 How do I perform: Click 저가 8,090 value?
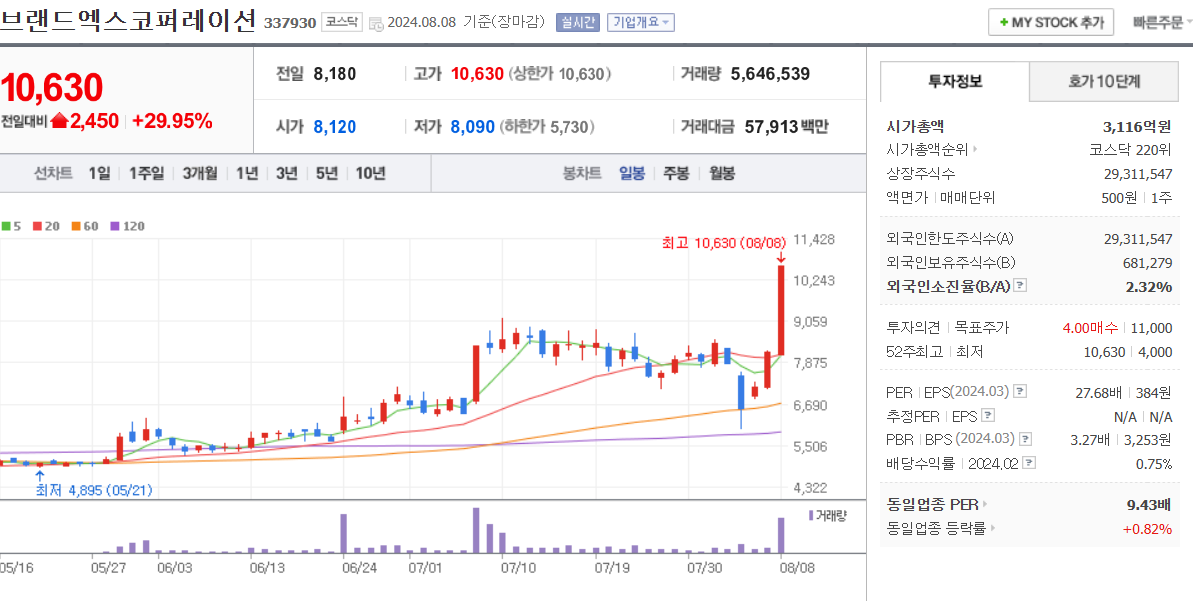pos(473,127)
